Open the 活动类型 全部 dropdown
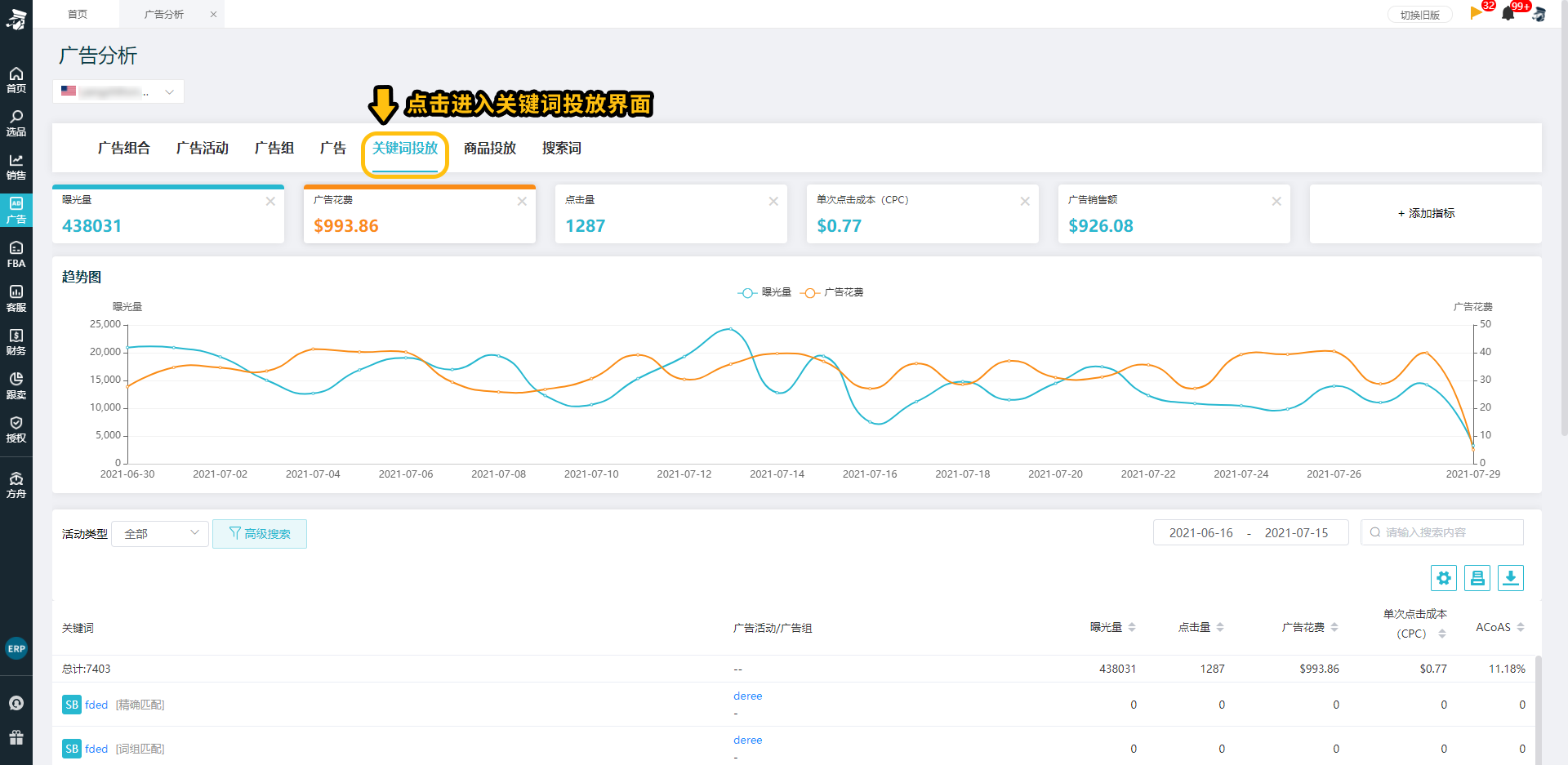The image size is (1568, 765). (x=160, y=534)
